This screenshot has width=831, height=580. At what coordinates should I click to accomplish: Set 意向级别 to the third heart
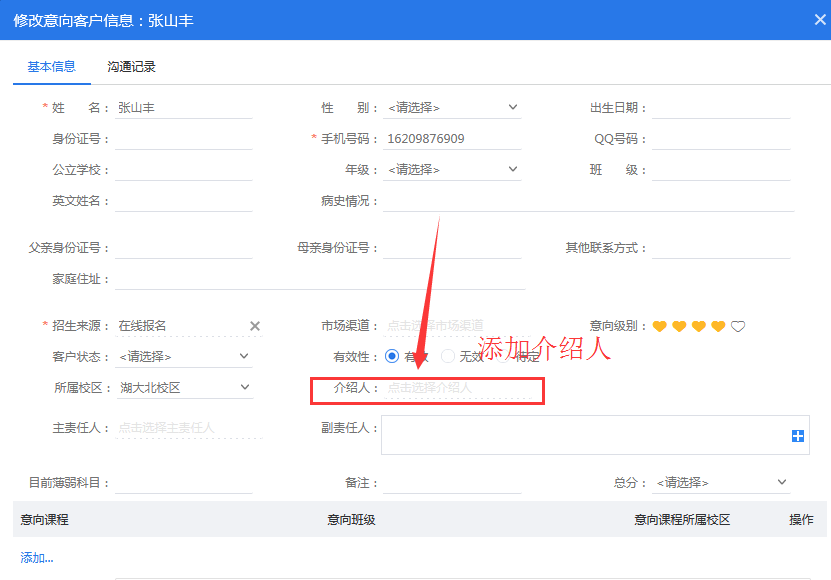(699, 326)
